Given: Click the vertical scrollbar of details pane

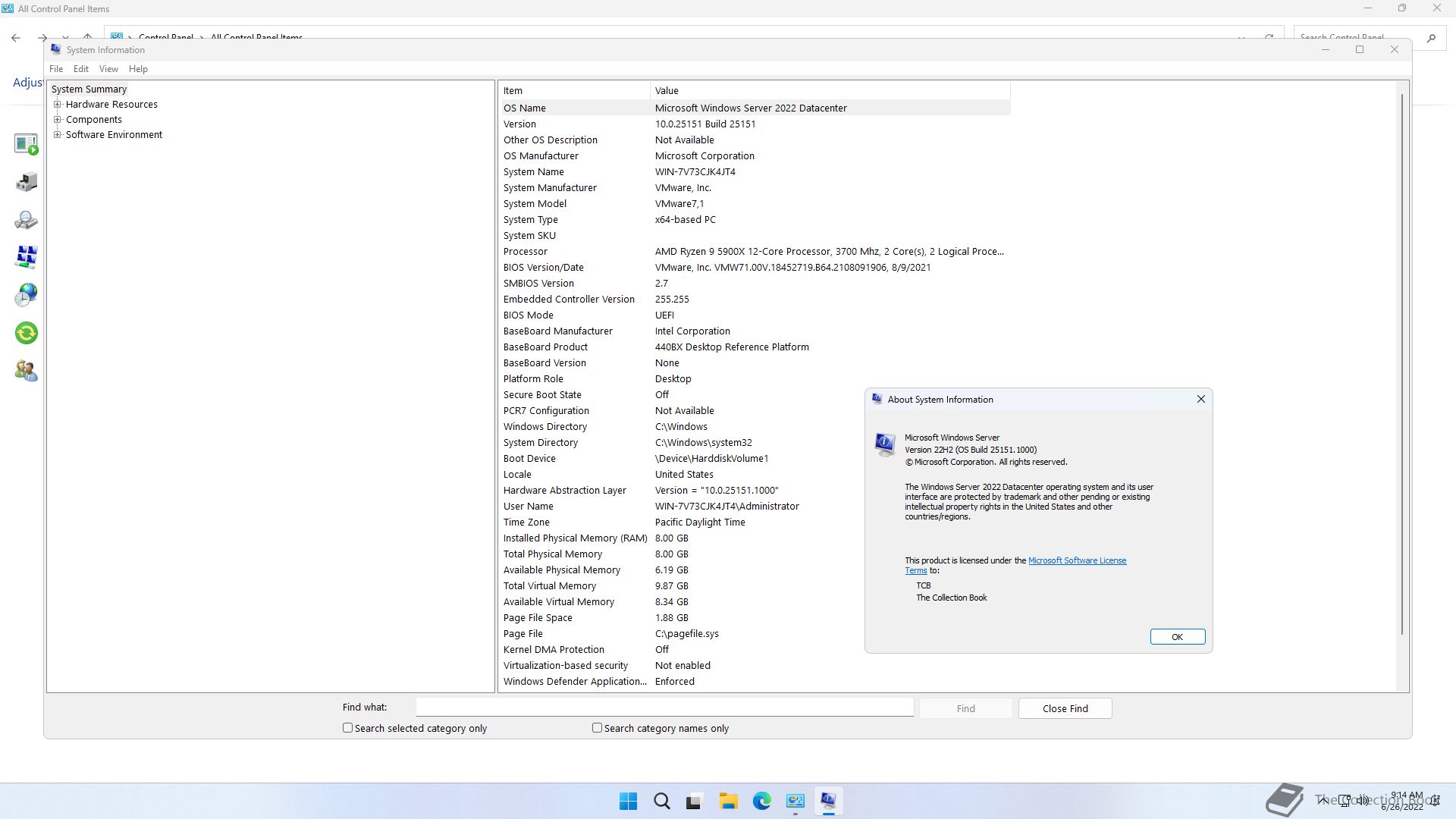Looking at the screenshot, I should point(1402,364).
